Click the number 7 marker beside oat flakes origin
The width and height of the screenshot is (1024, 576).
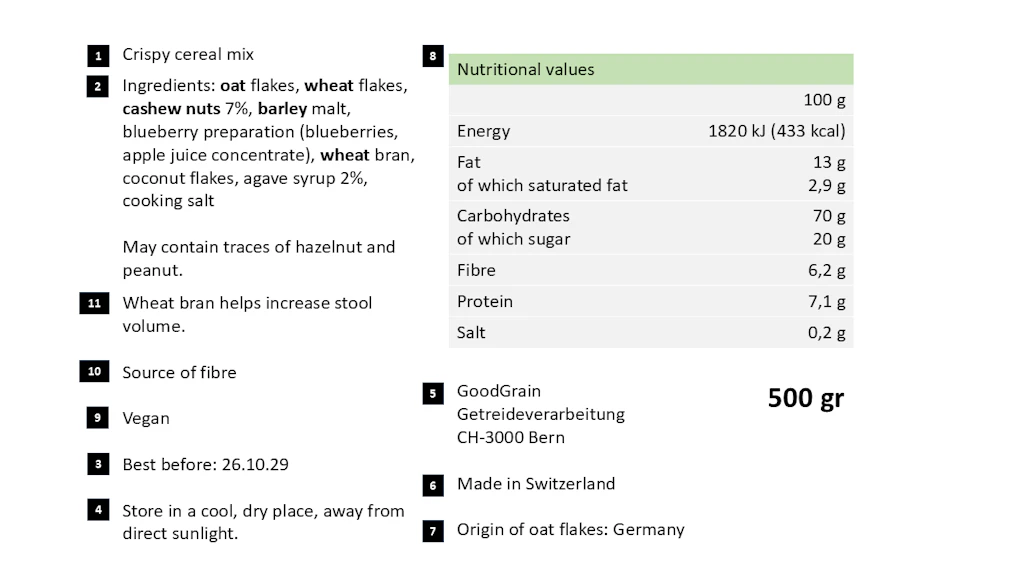coord(433,532)
